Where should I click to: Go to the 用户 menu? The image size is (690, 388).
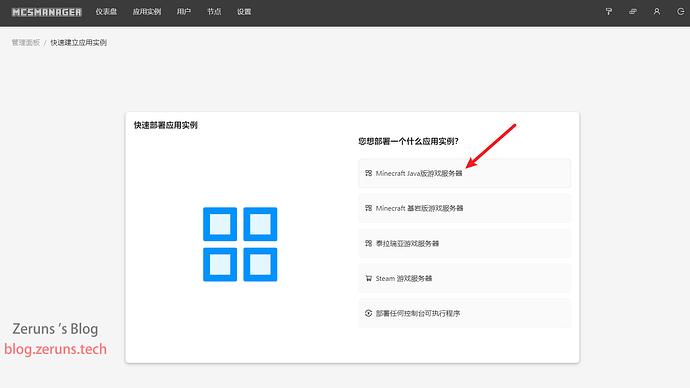point(184,12)
